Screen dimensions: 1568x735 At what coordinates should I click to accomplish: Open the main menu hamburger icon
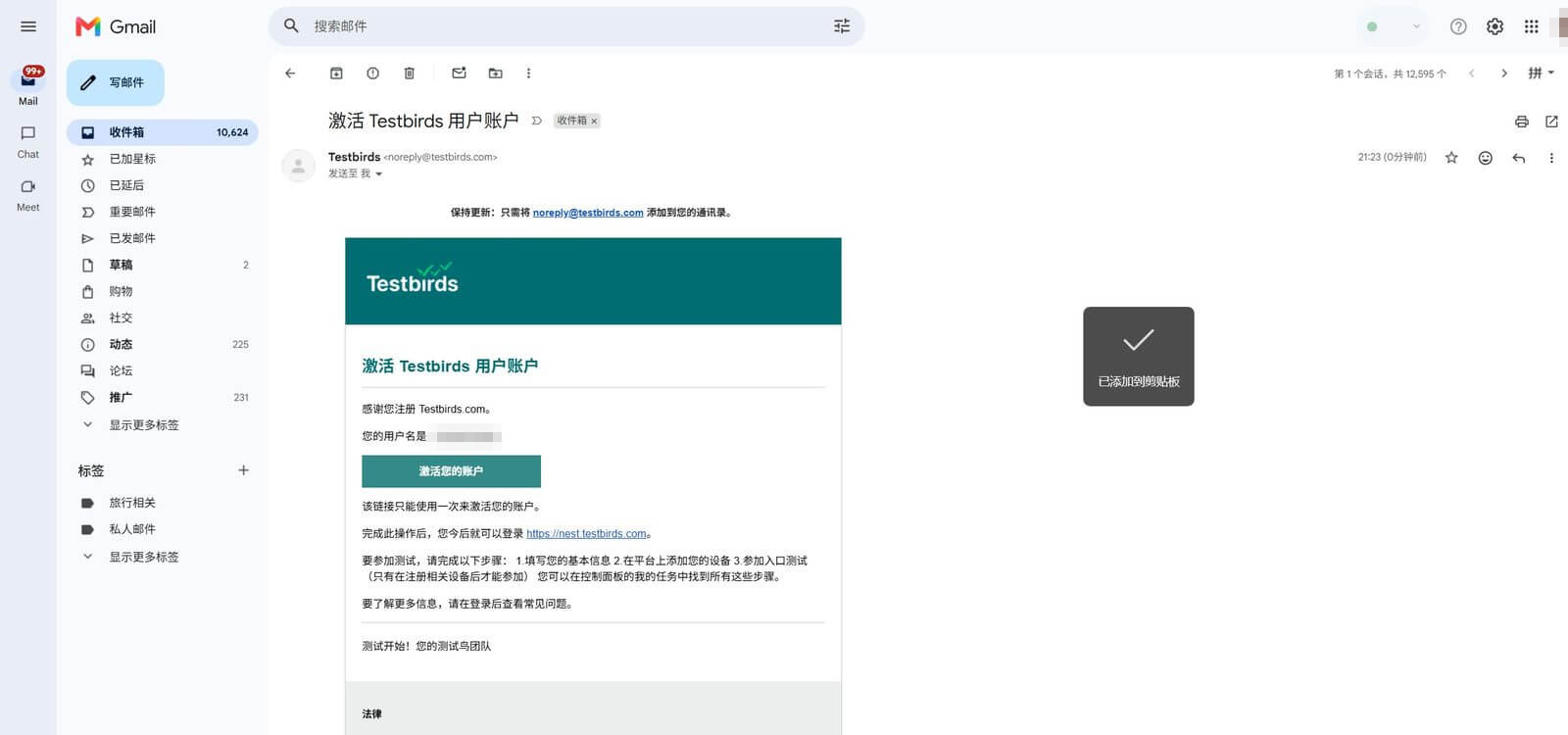(x=28, y=26)
